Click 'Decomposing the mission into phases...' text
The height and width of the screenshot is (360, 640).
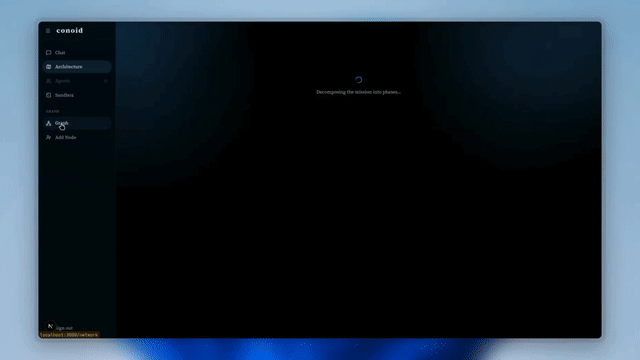(358, 92)
